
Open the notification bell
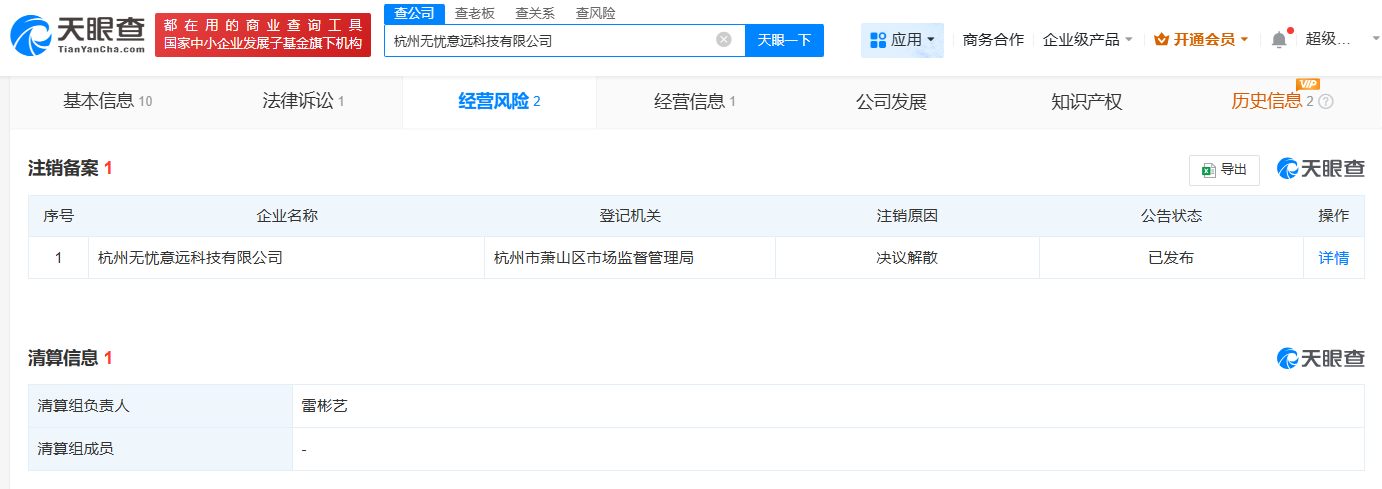click(x=1279, y=40)
